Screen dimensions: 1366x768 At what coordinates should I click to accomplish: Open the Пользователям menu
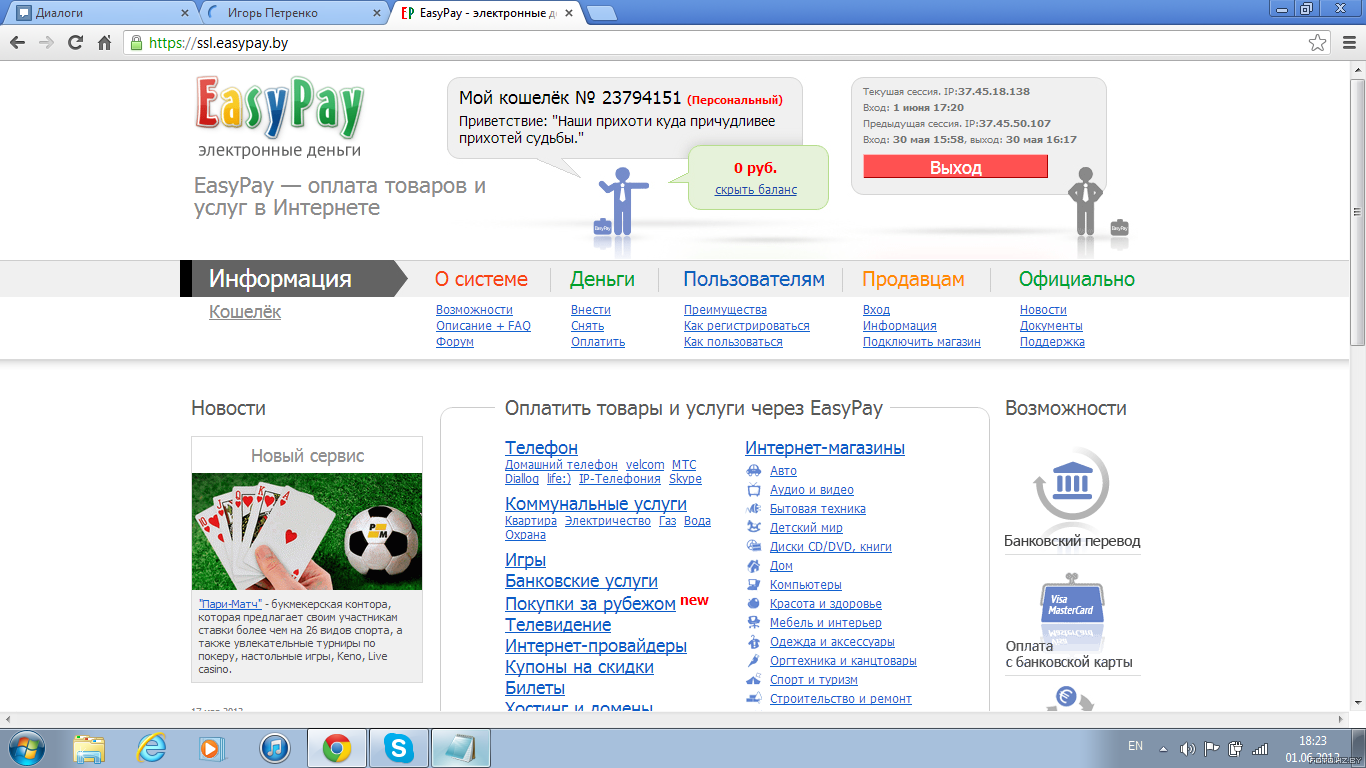coord(754,279)
